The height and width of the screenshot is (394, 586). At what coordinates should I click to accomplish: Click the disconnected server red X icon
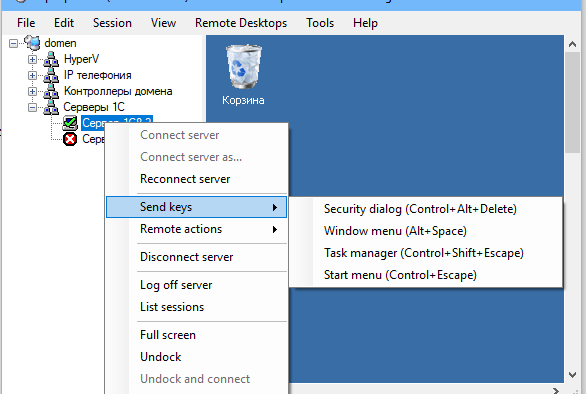coord(70,139)
